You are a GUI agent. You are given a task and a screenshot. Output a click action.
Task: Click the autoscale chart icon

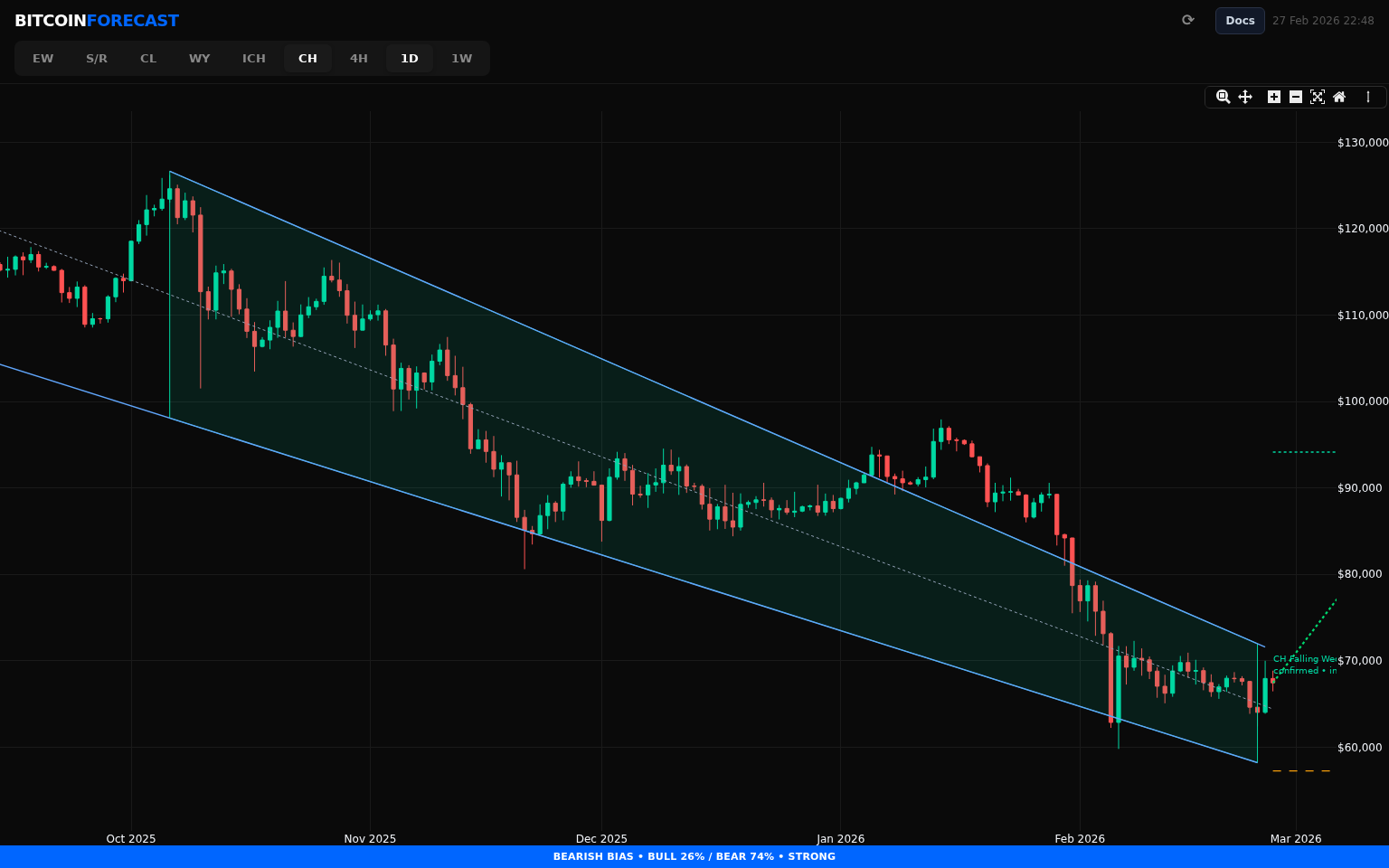coord(1318,97)
